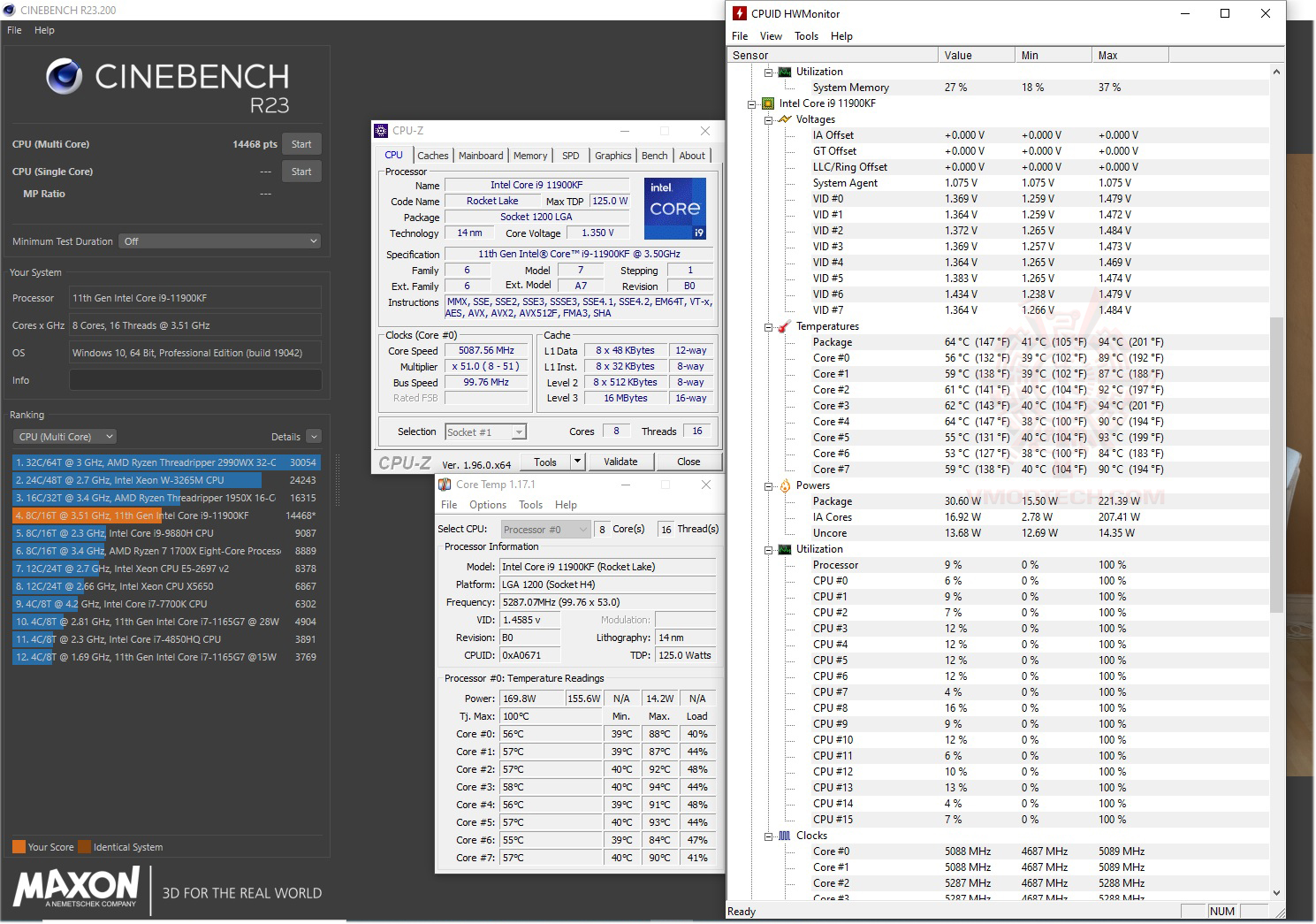Select the Core i7-7700K ranking entry
Viewport: 1316px width, 924px height.
[x=165, y=604]
